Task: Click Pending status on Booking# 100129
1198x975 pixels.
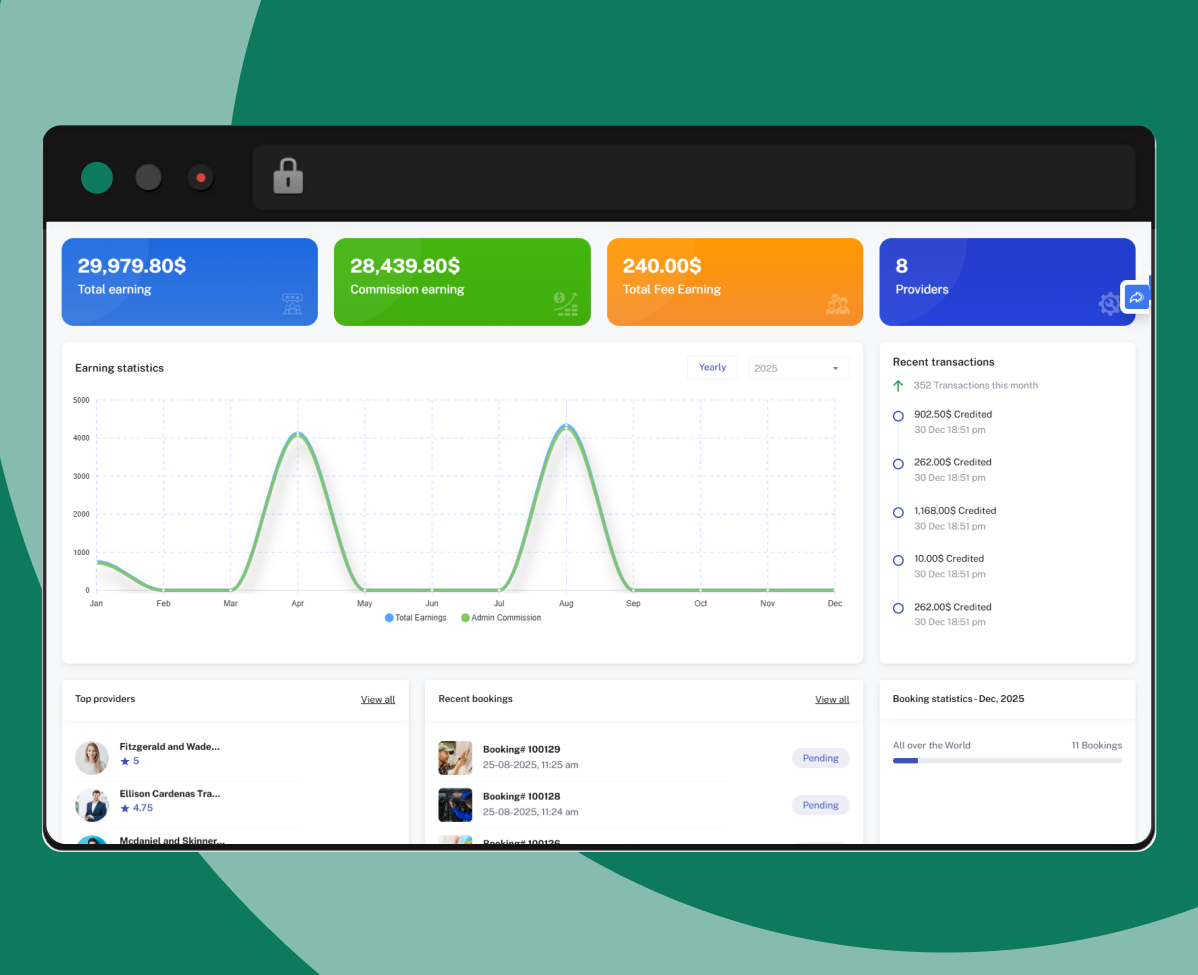Action: pyautogui.click(x=820, y=758)
